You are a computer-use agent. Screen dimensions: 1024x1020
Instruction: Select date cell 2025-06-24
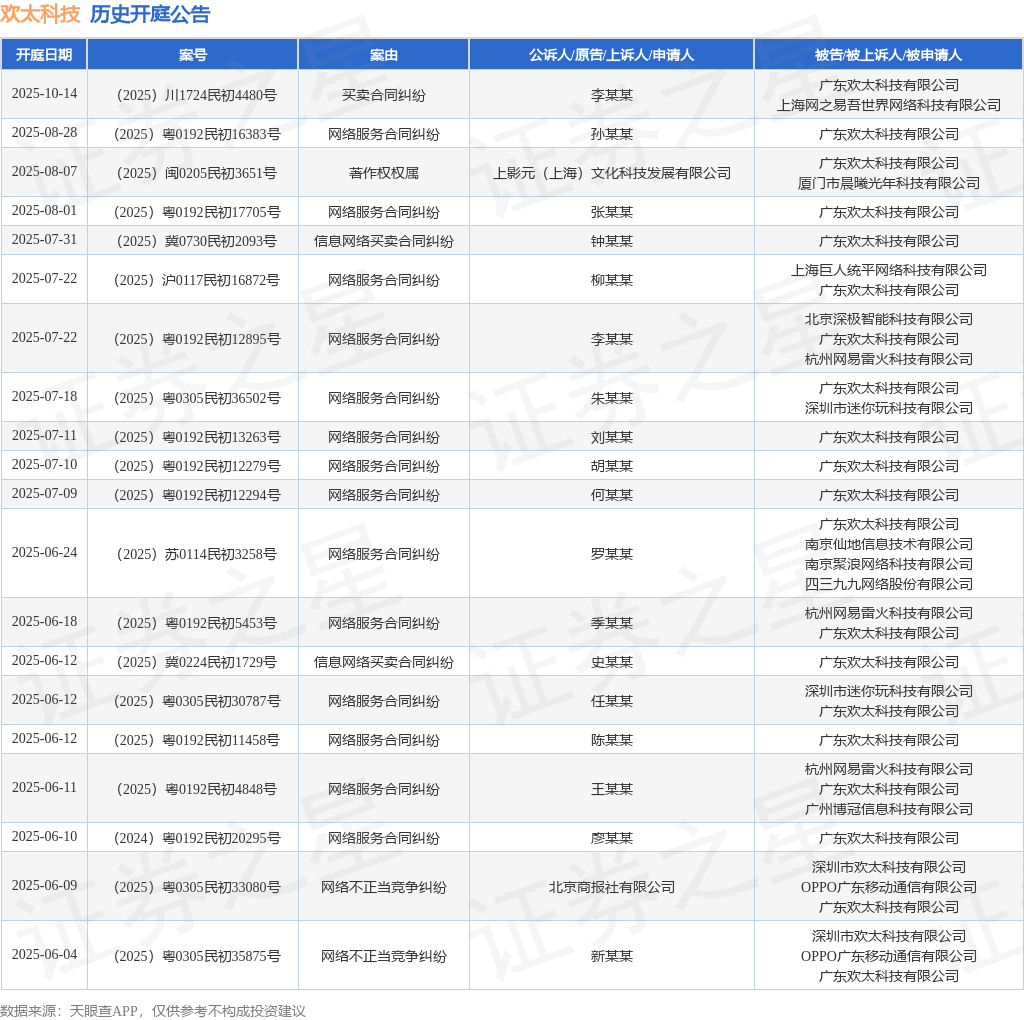[44, 552]
